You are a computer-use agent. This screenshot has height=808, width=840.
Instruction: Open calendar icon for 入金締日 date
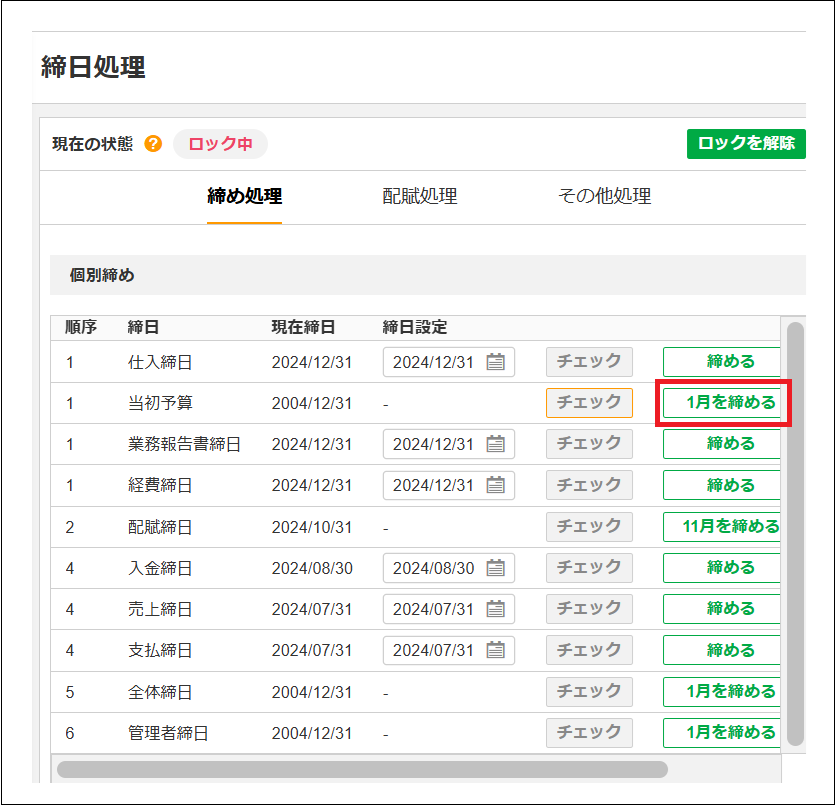click(495, 568)
